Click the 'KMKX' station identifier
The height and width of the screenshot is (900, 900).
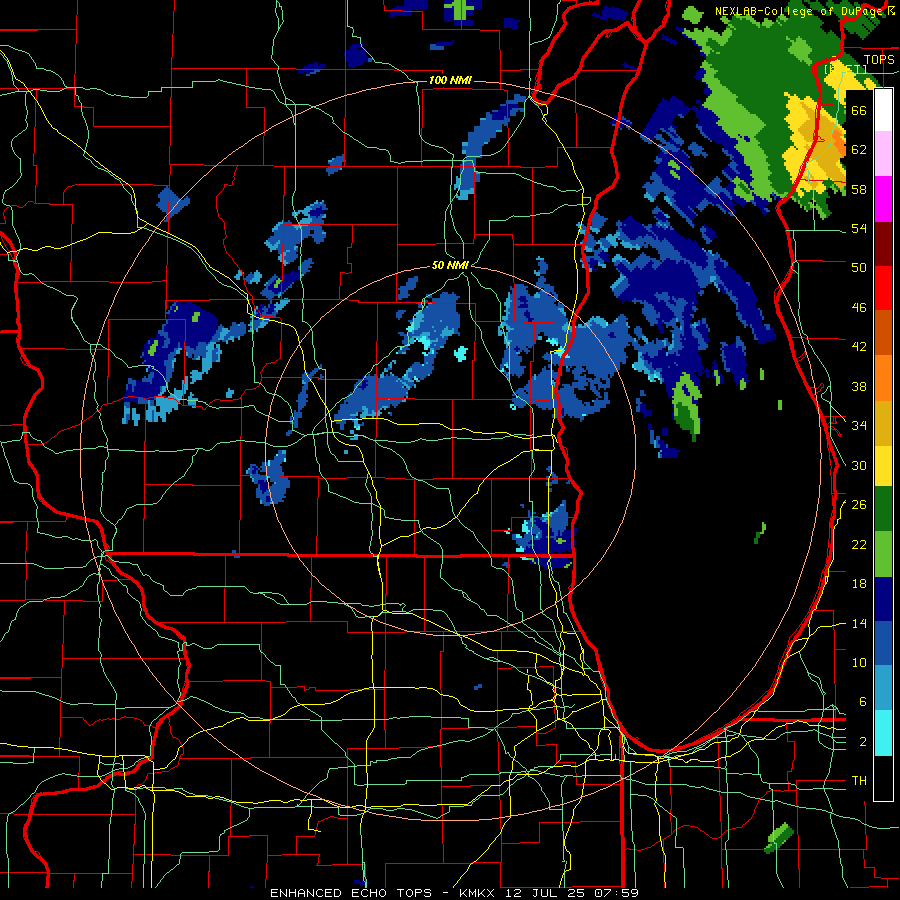[476, 893]
